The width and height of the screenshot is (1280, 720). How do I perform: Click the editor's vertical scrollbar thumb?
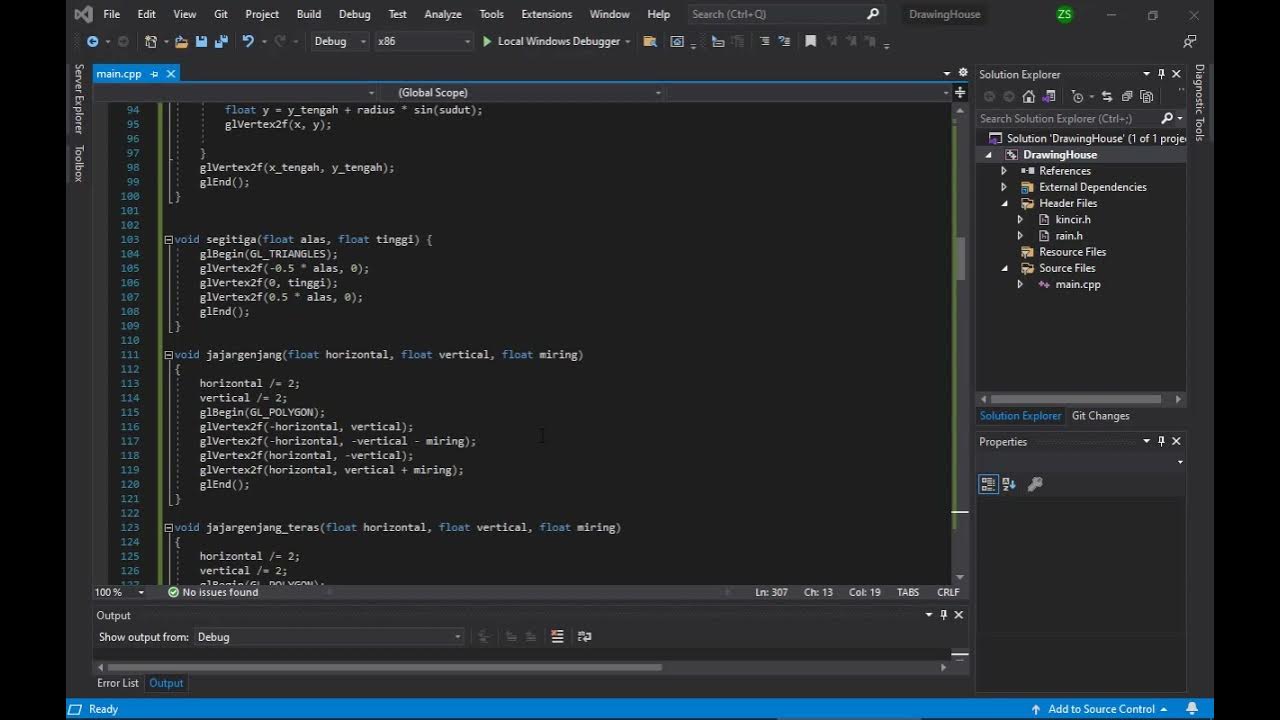tap(961, 259)
